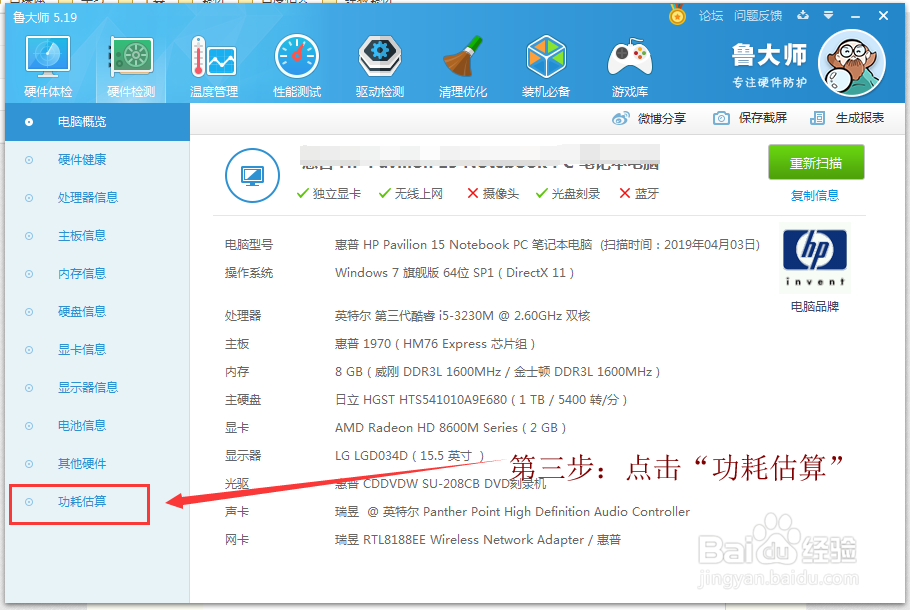Viewport: 910px width, 610px height.
Task: Click the 摄像头 camera indicator
Action: point(493,194)
